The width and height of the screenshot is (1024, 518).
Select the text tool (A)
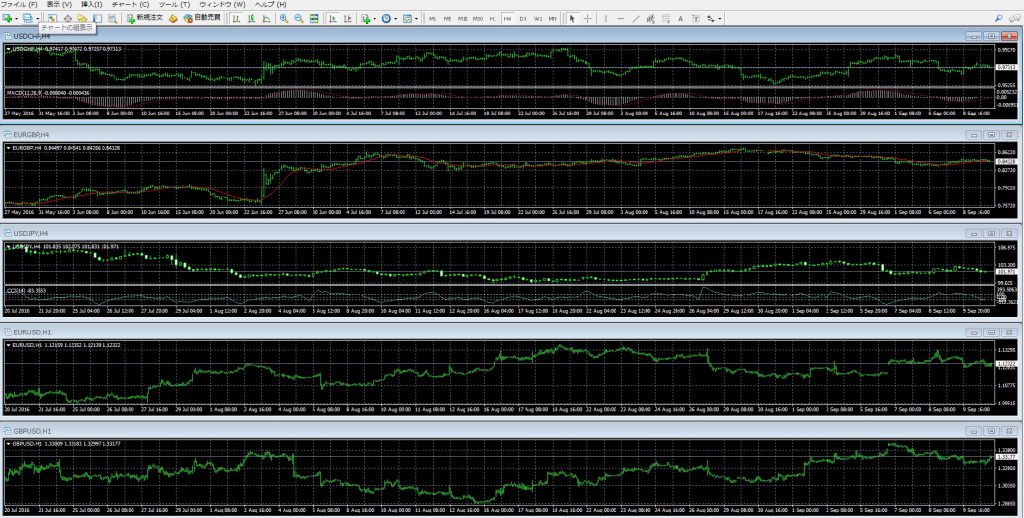click(x=680, y=18)
